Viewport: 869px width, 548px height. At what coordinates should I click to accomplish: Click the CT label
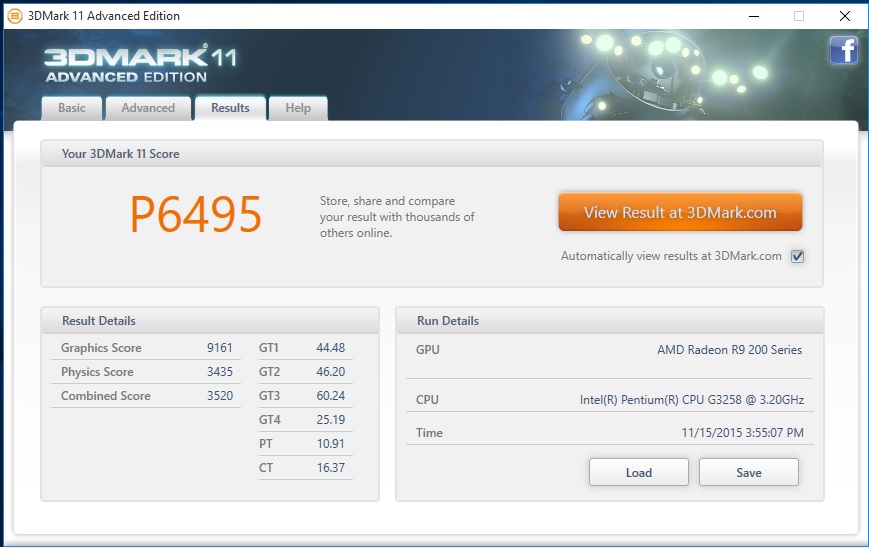pos(266,468)
